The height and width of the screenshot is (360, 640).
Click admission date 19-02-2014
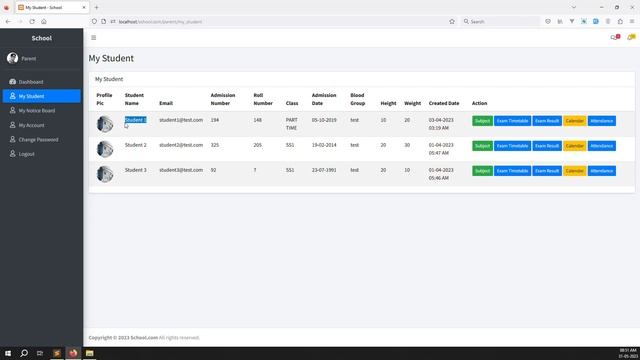324,145
